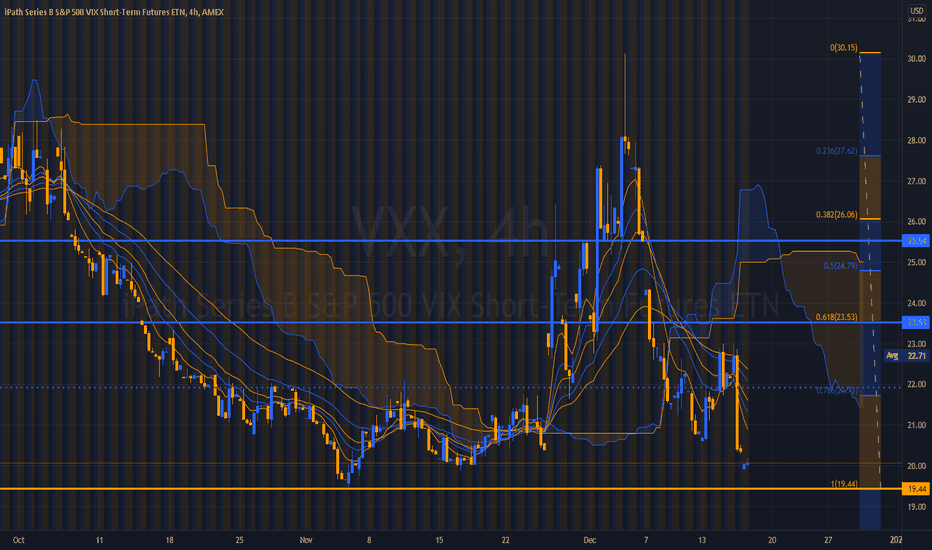Click the 20 date label on time axis
The width and height of the screenshot is (932, 550).
click(x=772, y=540)
